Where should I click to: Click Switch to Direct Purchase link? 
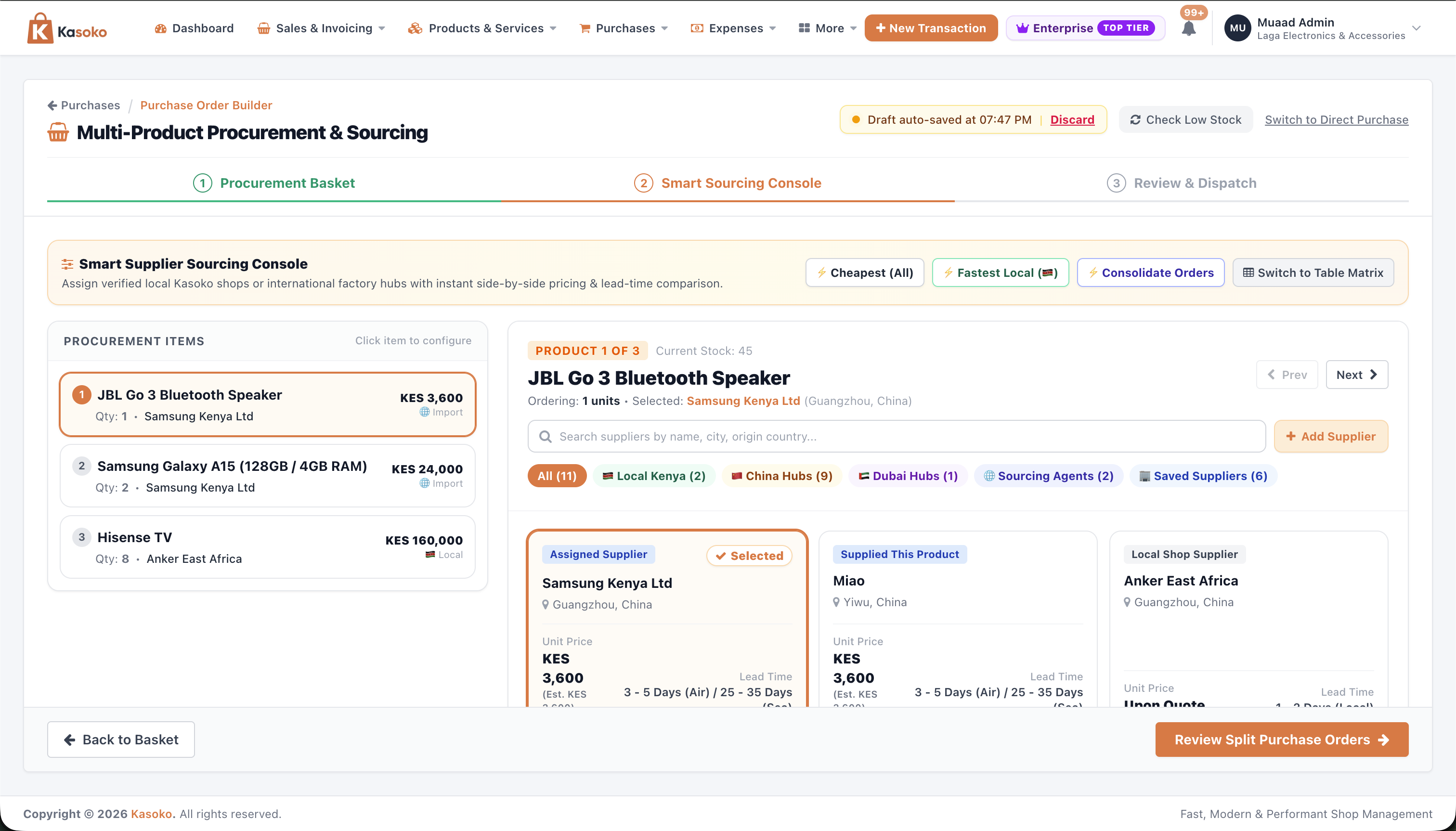pos(1337,120)
